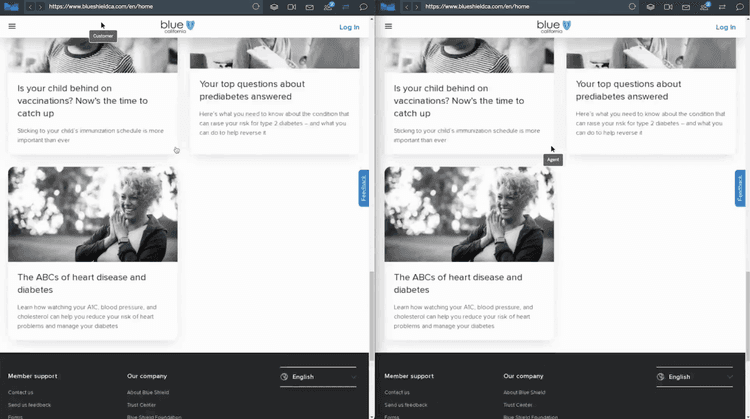Click swap arrows icon in left toolbar

point(346,7)
